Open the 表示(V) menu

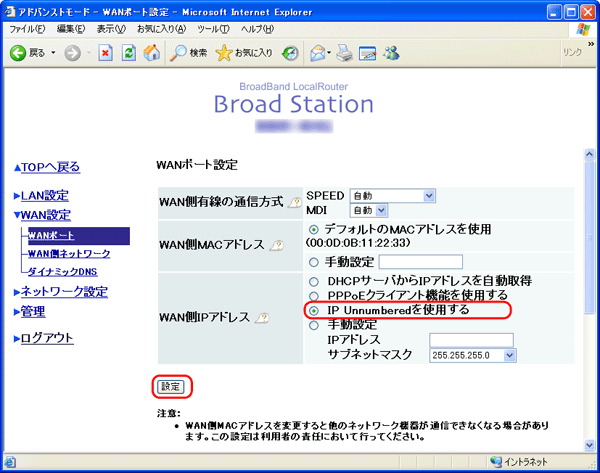tap(111, 29)
